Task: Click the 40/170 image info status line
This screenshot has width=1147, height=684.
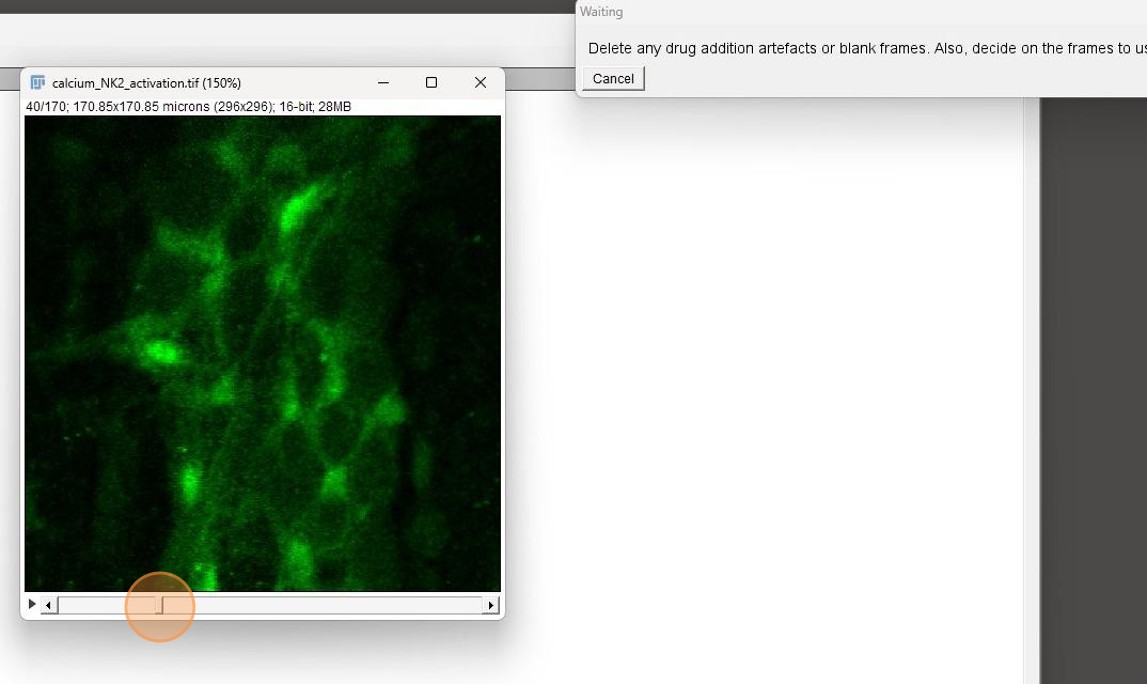Action: pos(188,107)
